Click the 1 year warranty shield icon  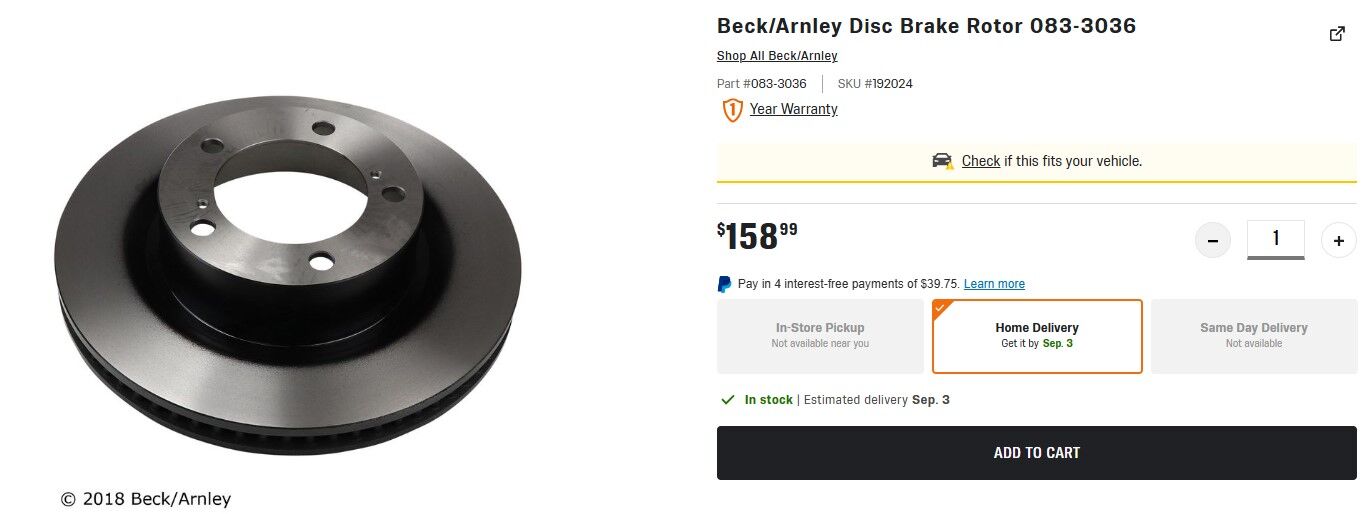click(x=732, y=110)
